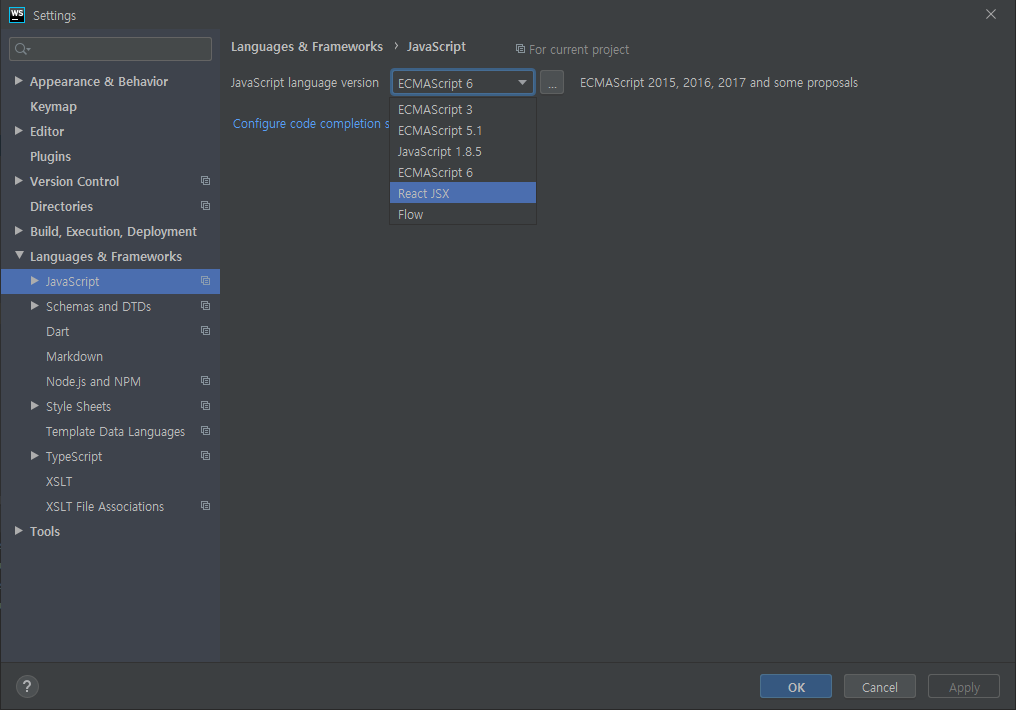Choose ECMAScript 5.1 from the list
1016x710 pixels.
pyautogui.click(x=463, y=130)
